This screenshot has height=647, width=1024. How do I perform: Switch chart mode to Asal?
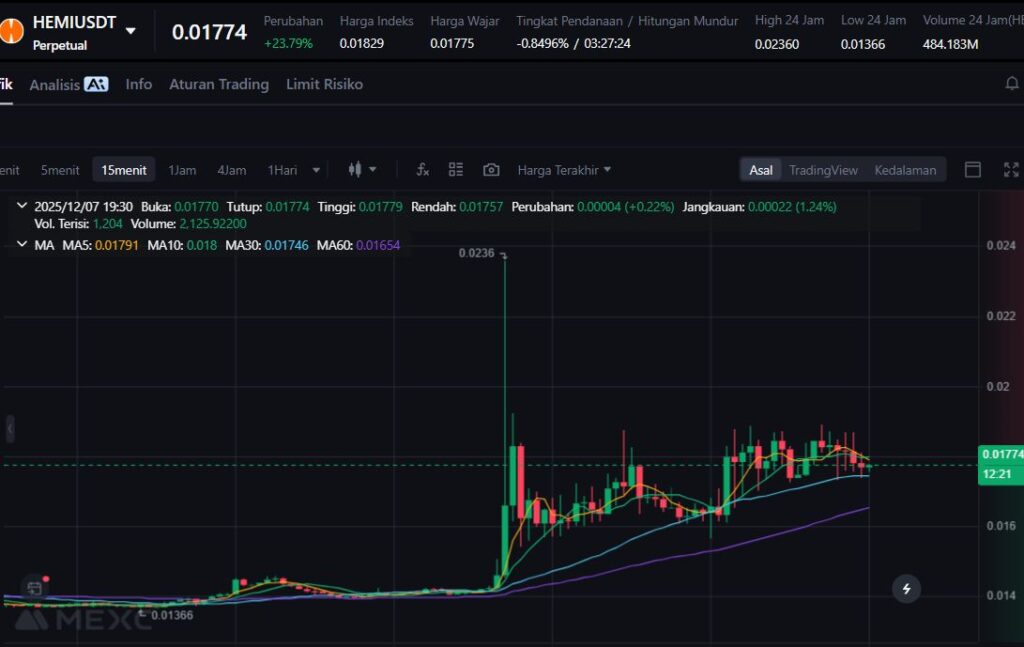click(x=761, y=170)
